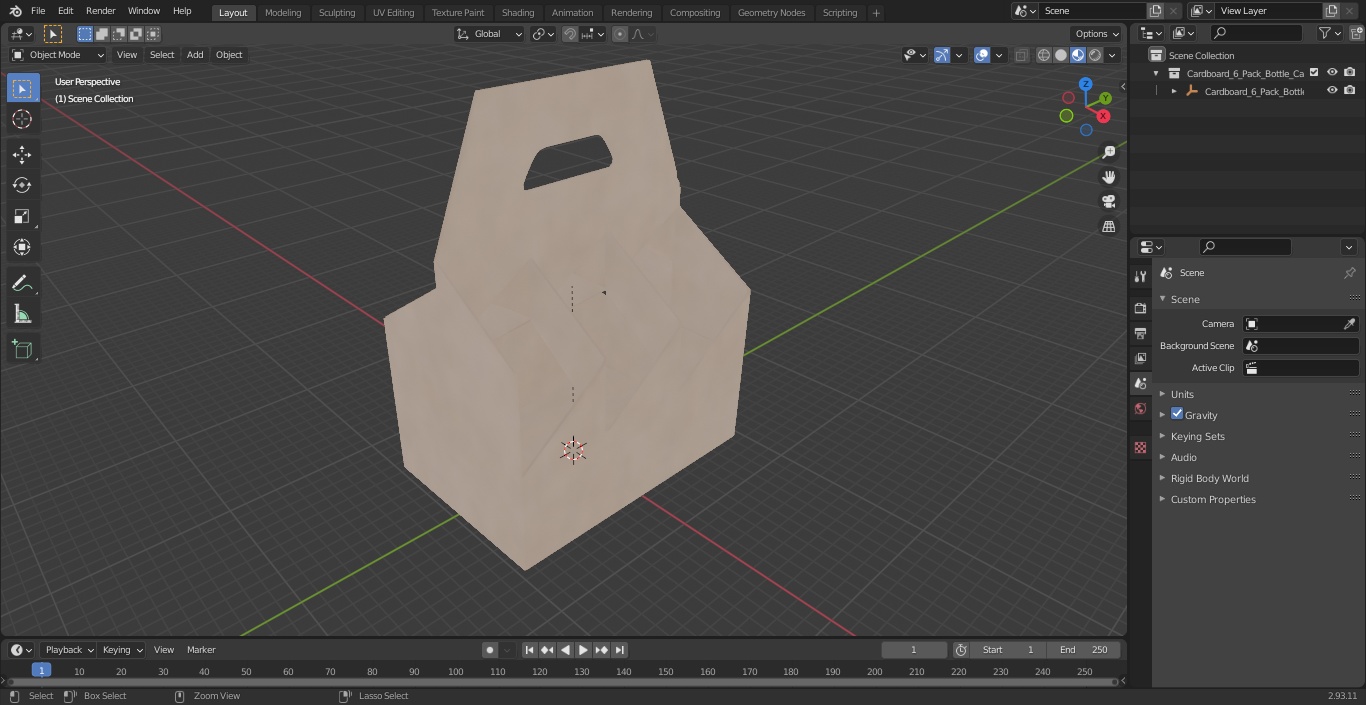Enable the Gravity checkbox
Viewport: 1366px width, 705px height.
coord(1177,414)
